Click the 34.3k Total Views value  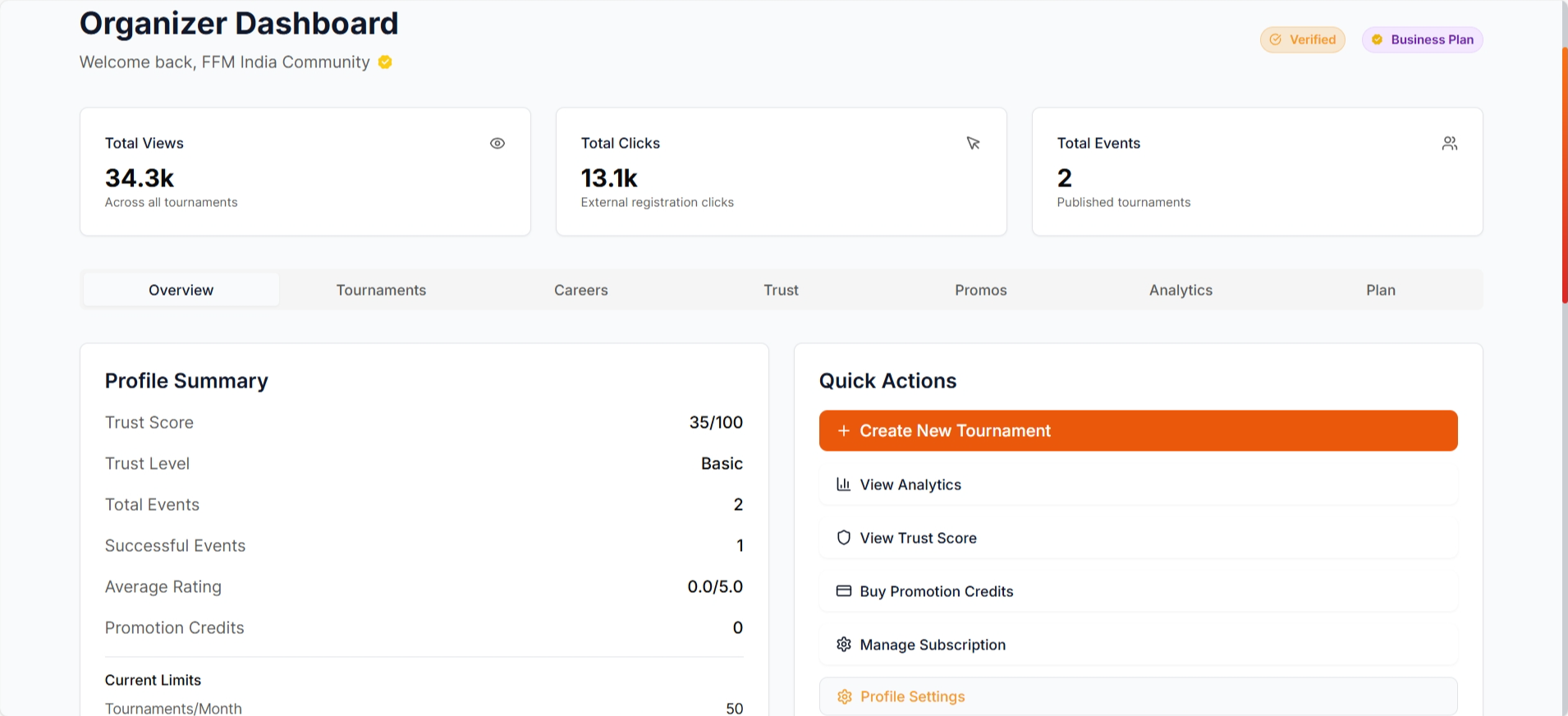point(140,178)
